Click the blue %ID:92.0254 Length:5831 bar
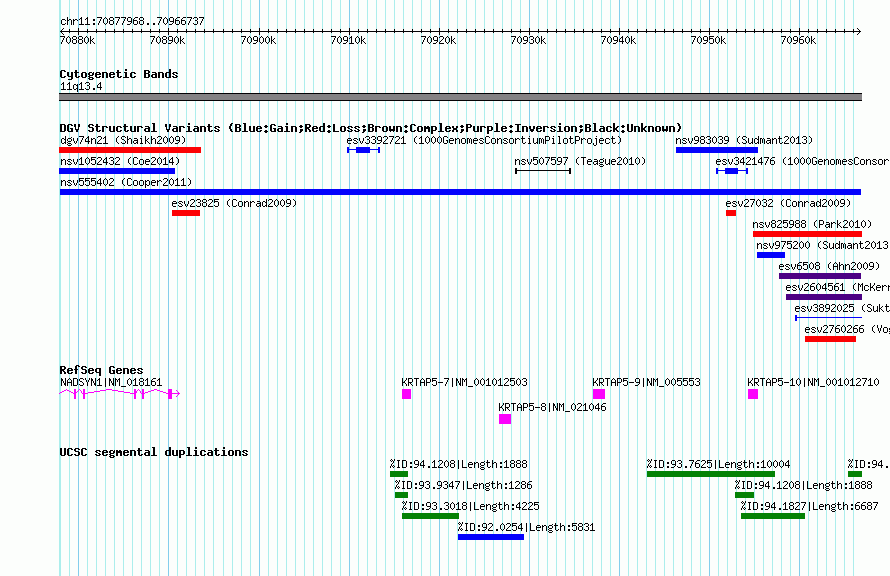The height and width of the screenshot is (576, 890). 491,537
